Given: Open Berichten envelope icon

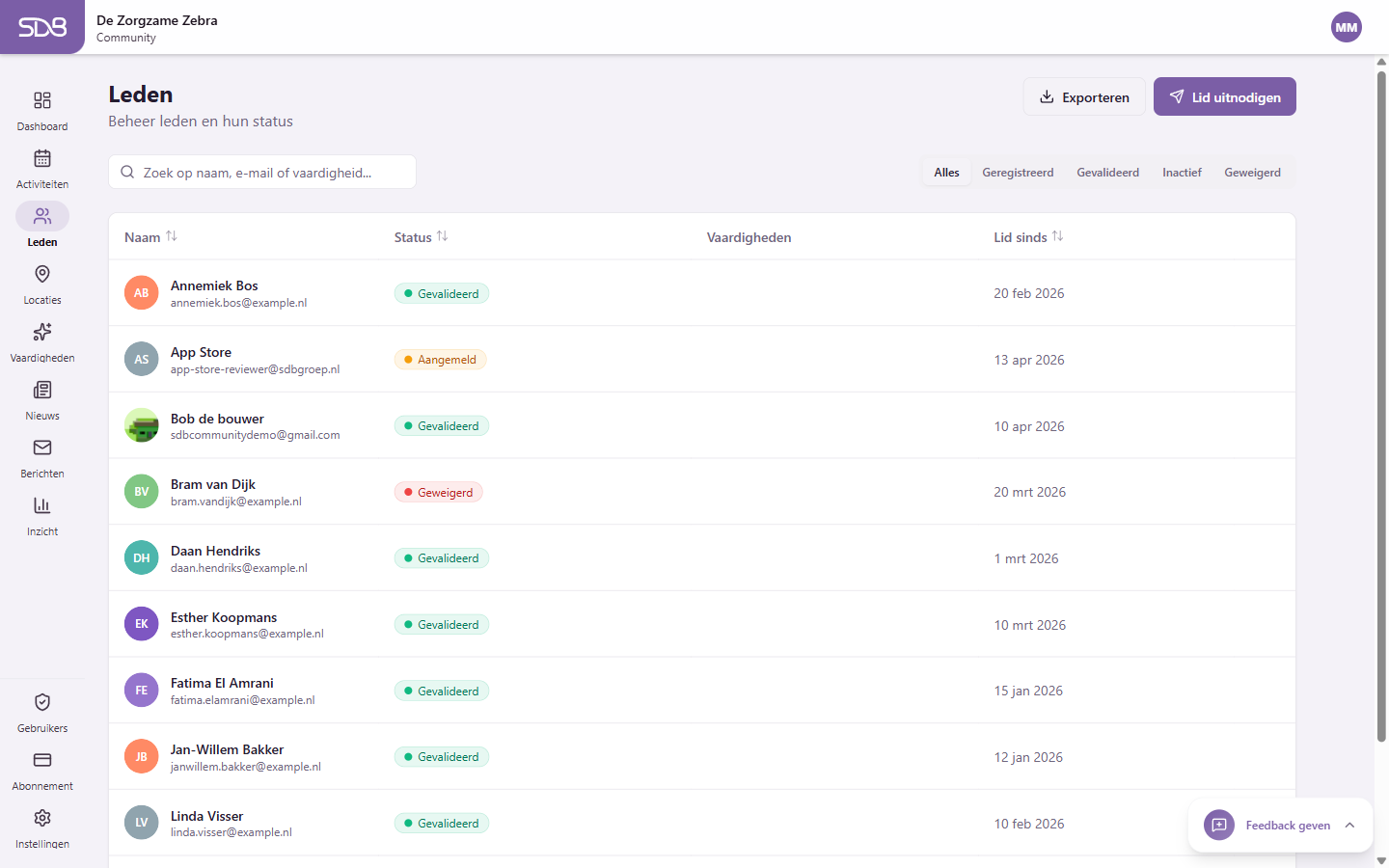Looking at the screenshot, I should pyautogui.click(x=42, y=448).
